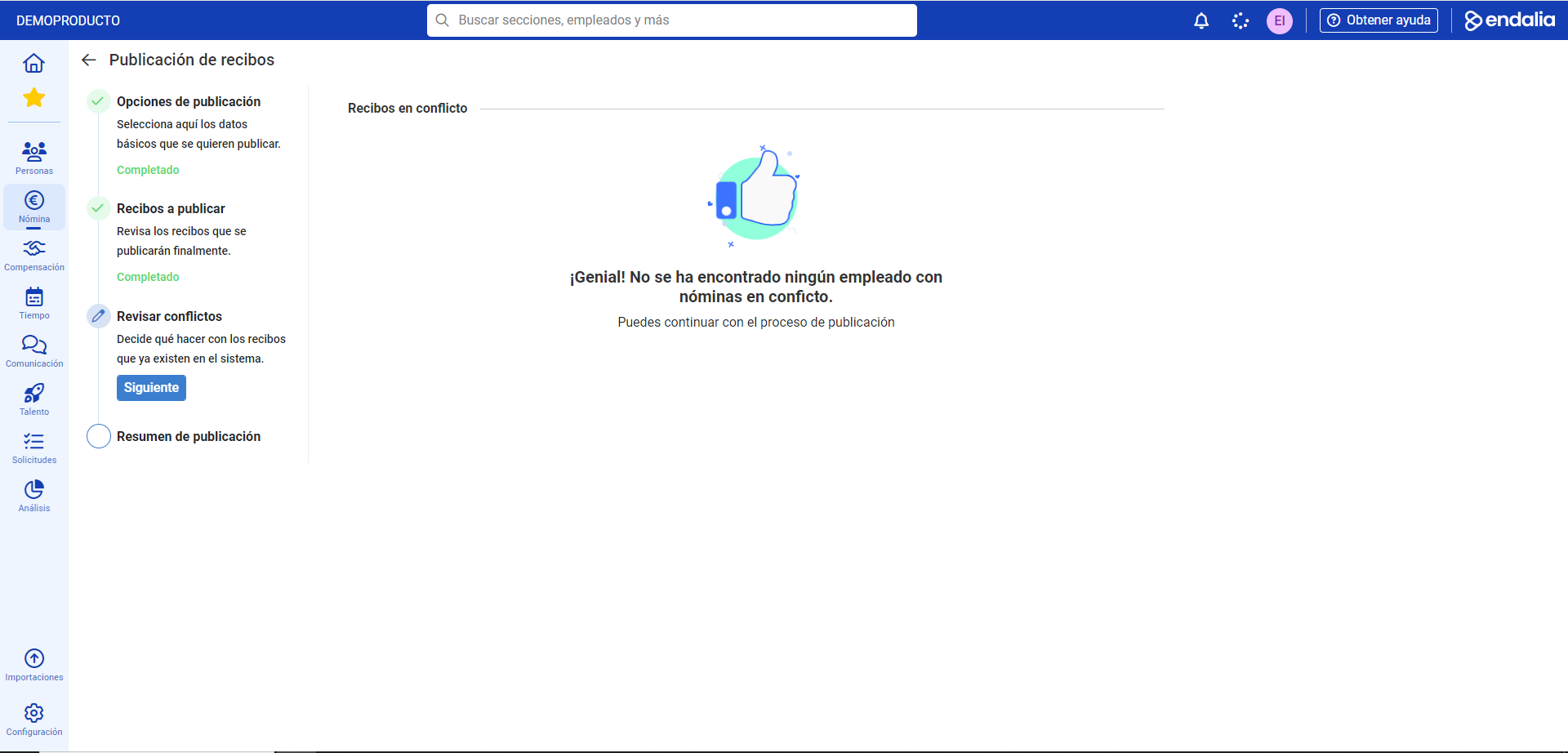This screenshot has height=753, width=1568.
Task: Click Completado under Opciones de publicación
Action: pyautogui.click(x=148, y=170)
